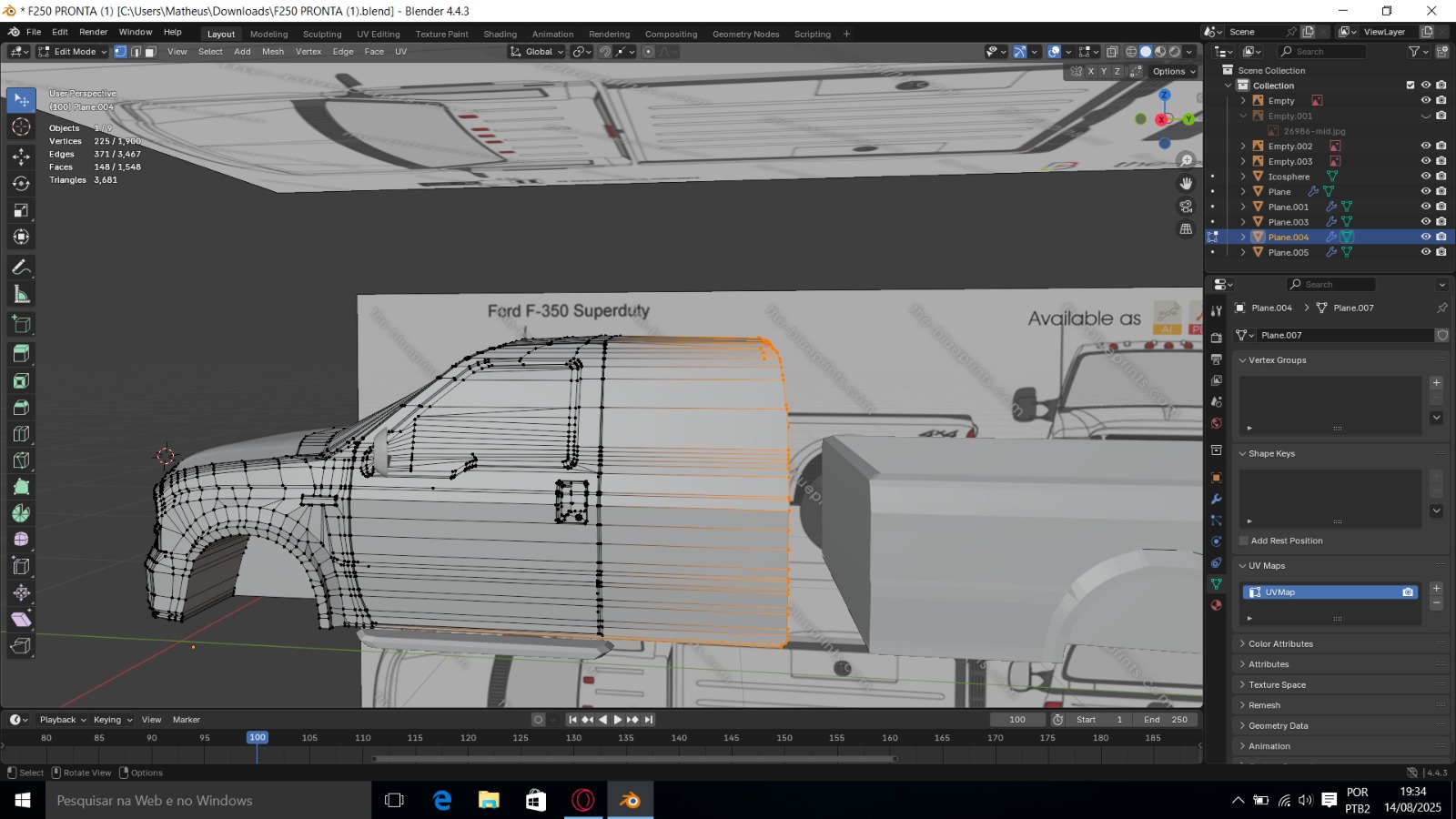Toggle X-ray in the viewport header
Viewport: 1456px width, 819px height.
1112,52
